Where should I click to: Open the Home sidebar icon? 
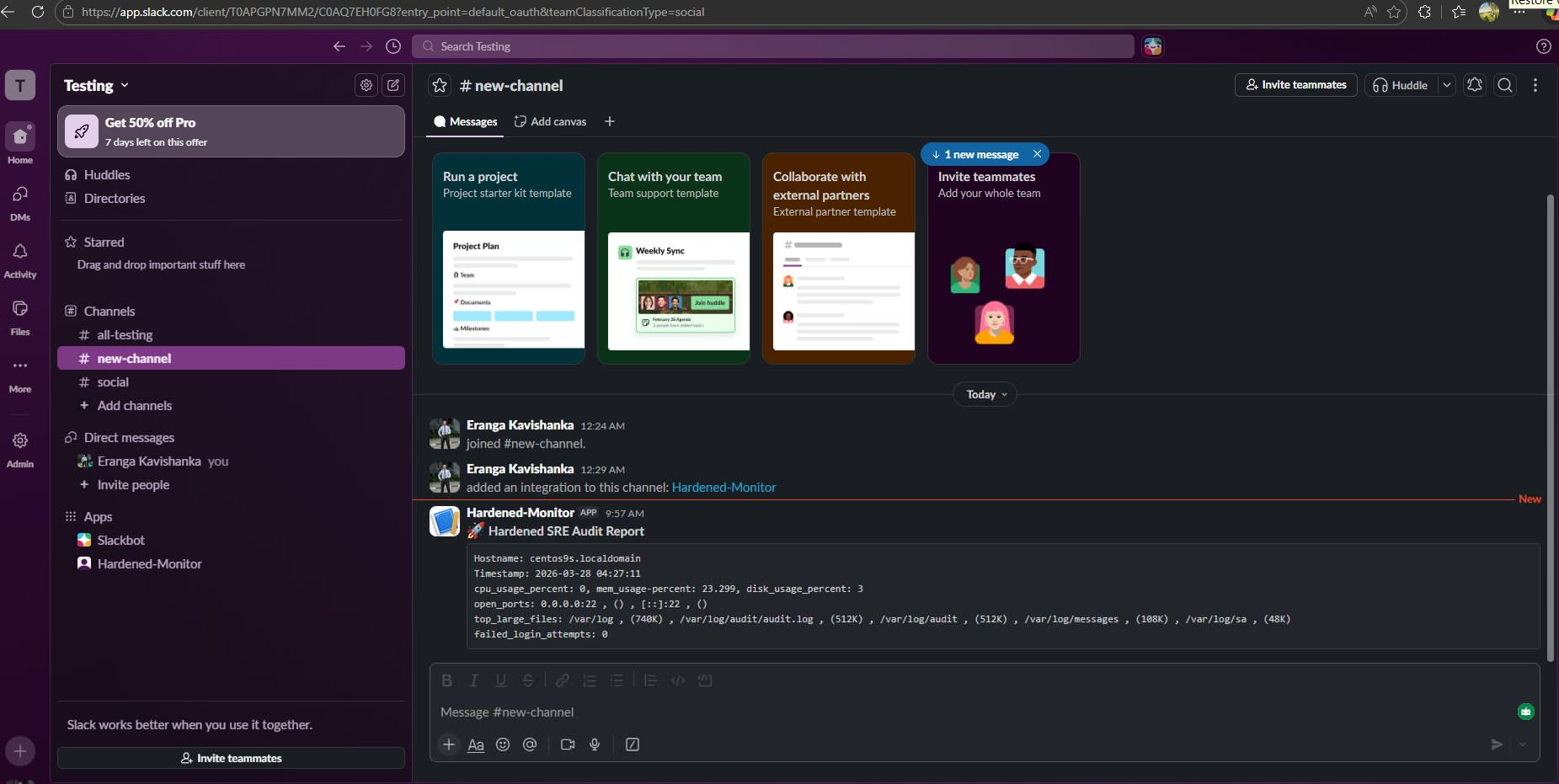coord(20,136)
